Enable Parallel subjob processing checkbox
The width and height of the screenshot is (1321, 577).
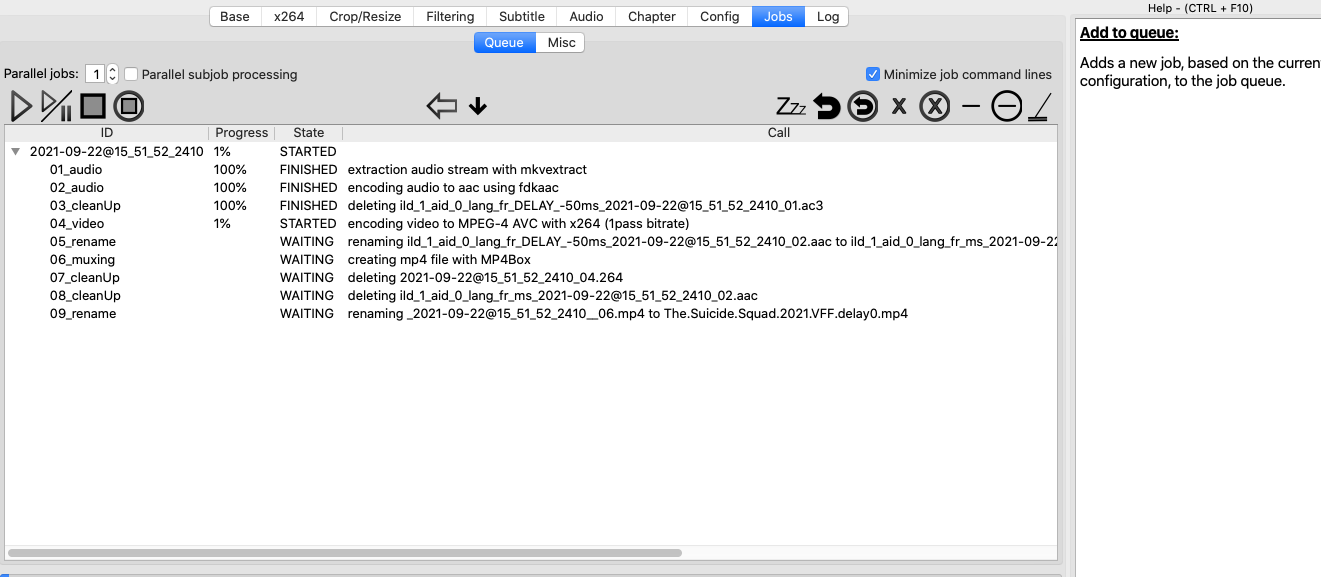132,74
